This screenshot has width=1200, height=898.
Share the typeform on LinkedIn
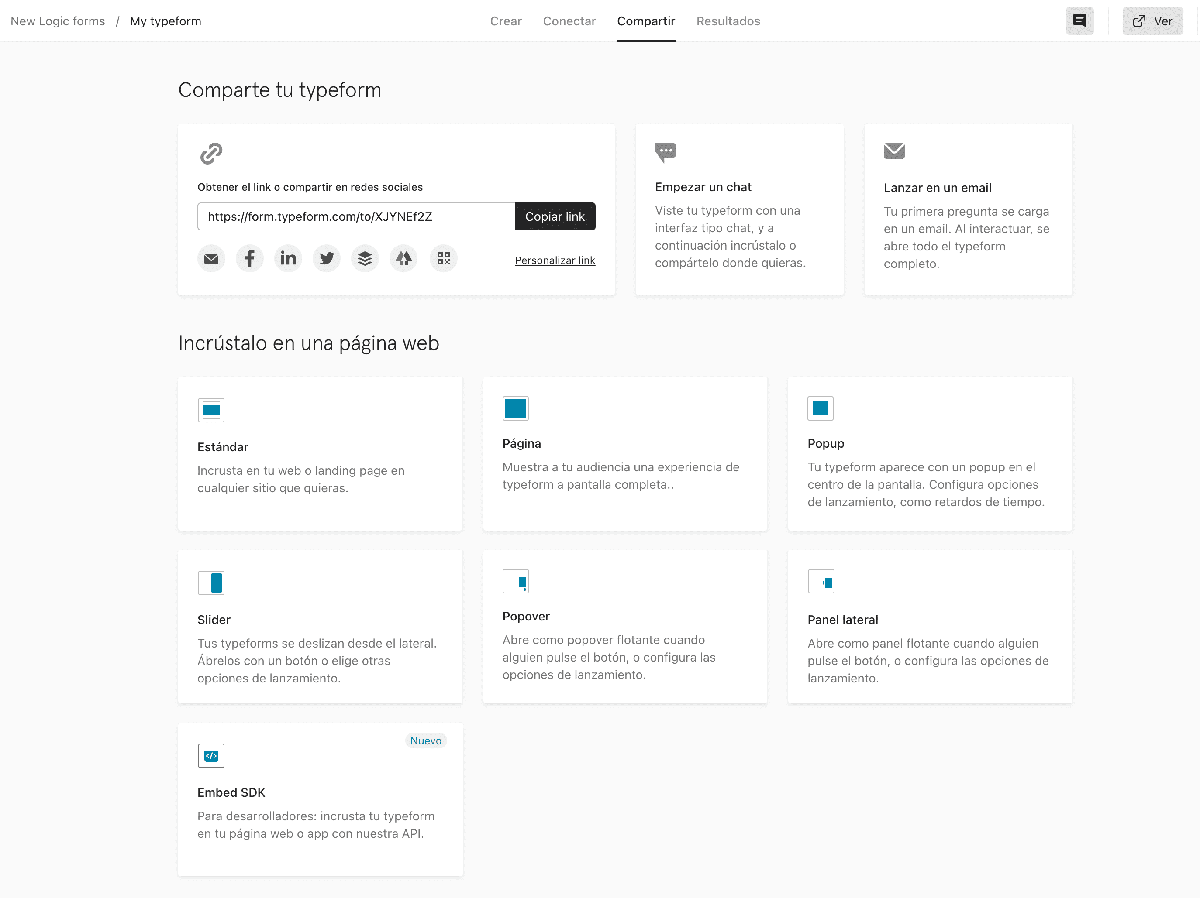(x=288, y=258)
